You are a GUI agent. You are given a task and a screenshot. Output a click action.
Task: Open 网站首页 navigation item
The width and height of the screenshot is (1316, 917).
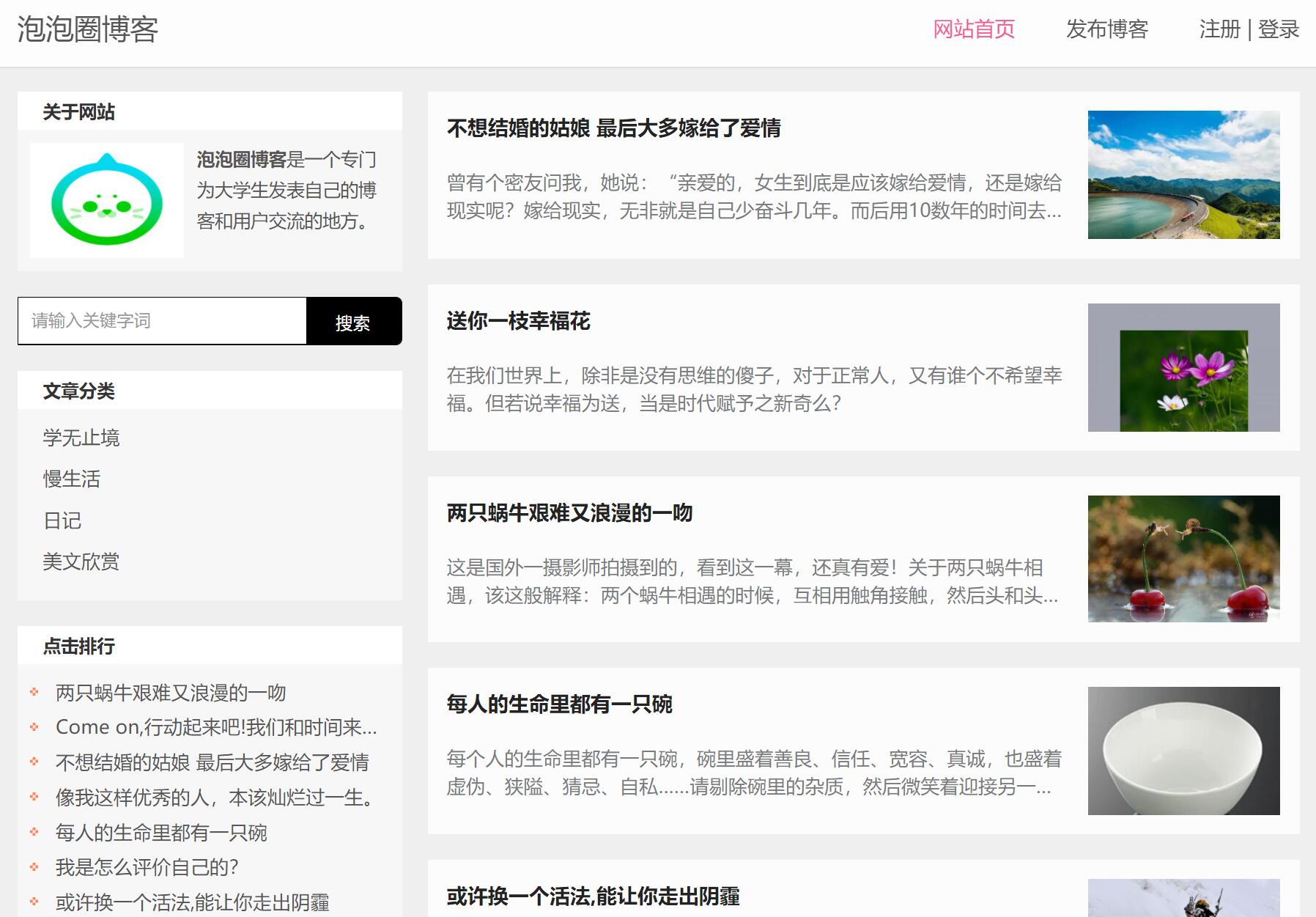click(x=974, y=29)
